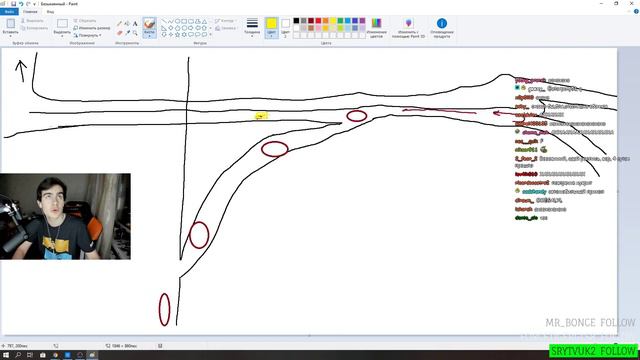The image size is (640, 360).
Task: Click the Copy button
Action: point(34,28)
